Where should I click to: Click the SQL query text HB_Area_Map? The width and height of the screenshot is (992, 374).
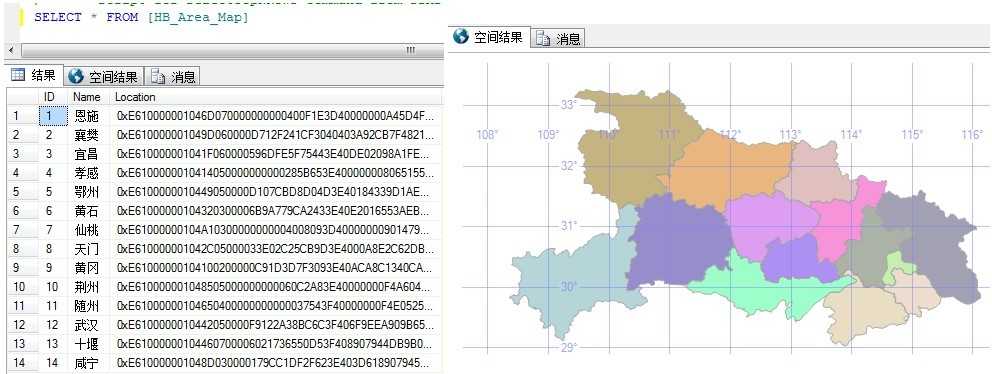point(197,18)
